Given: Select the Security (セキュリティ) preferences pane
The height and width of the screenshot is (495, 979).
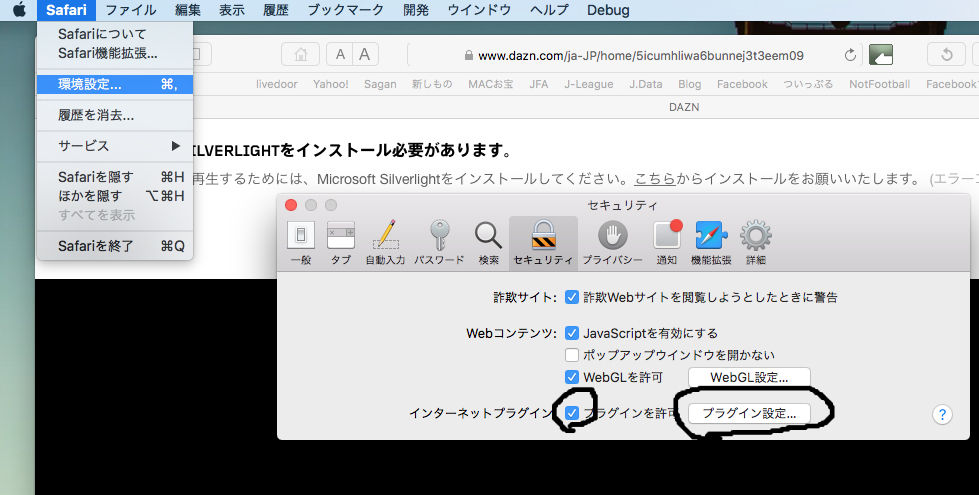Looking at the screenshot, I should point(543,243).
